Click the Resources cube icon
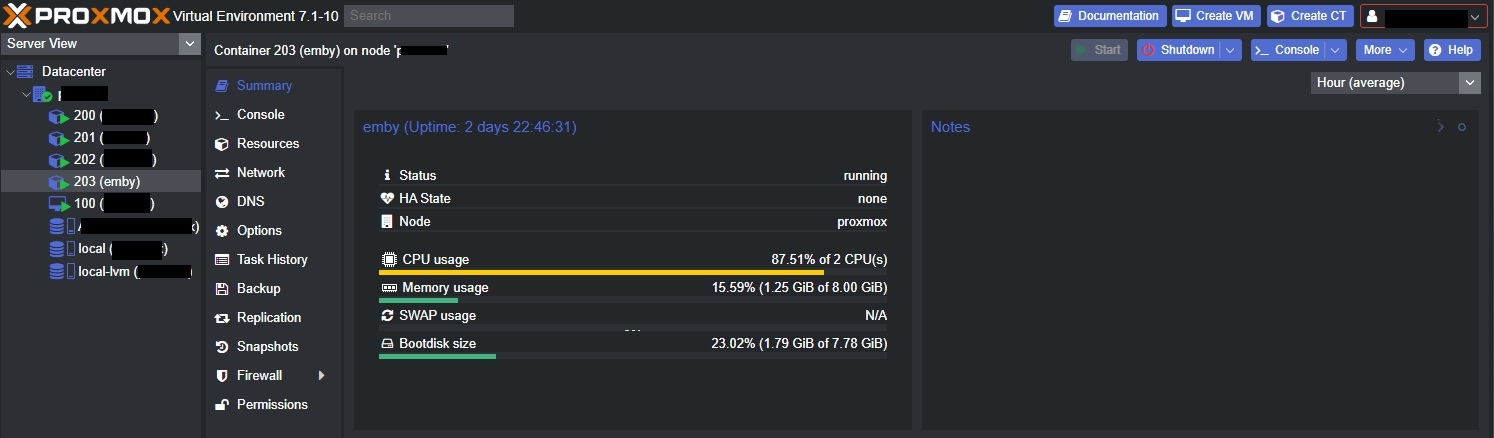Screen dimensions: 1494x438 222,144
